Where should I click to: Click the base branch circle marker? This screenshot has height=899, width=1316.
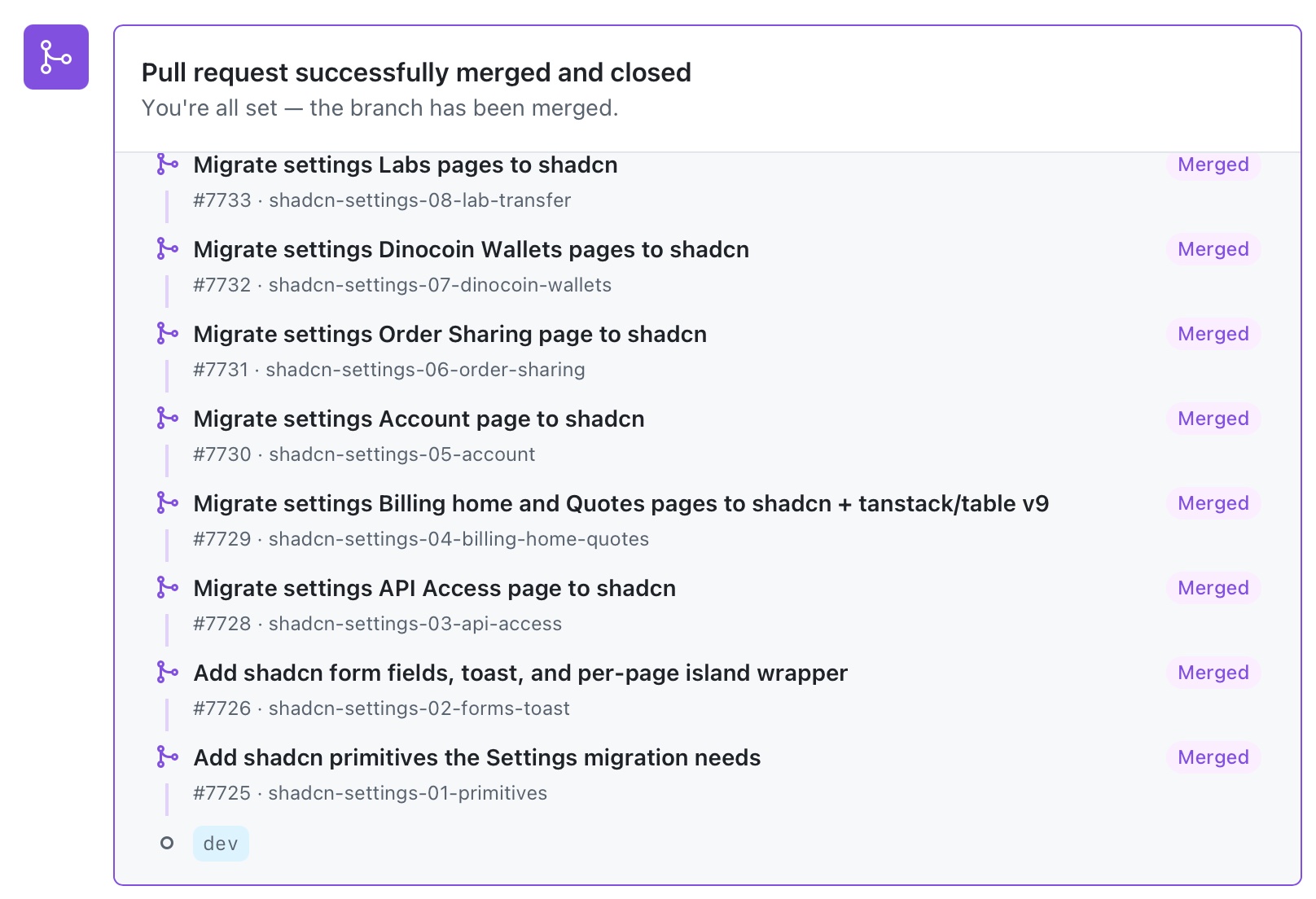coord(167,843)
